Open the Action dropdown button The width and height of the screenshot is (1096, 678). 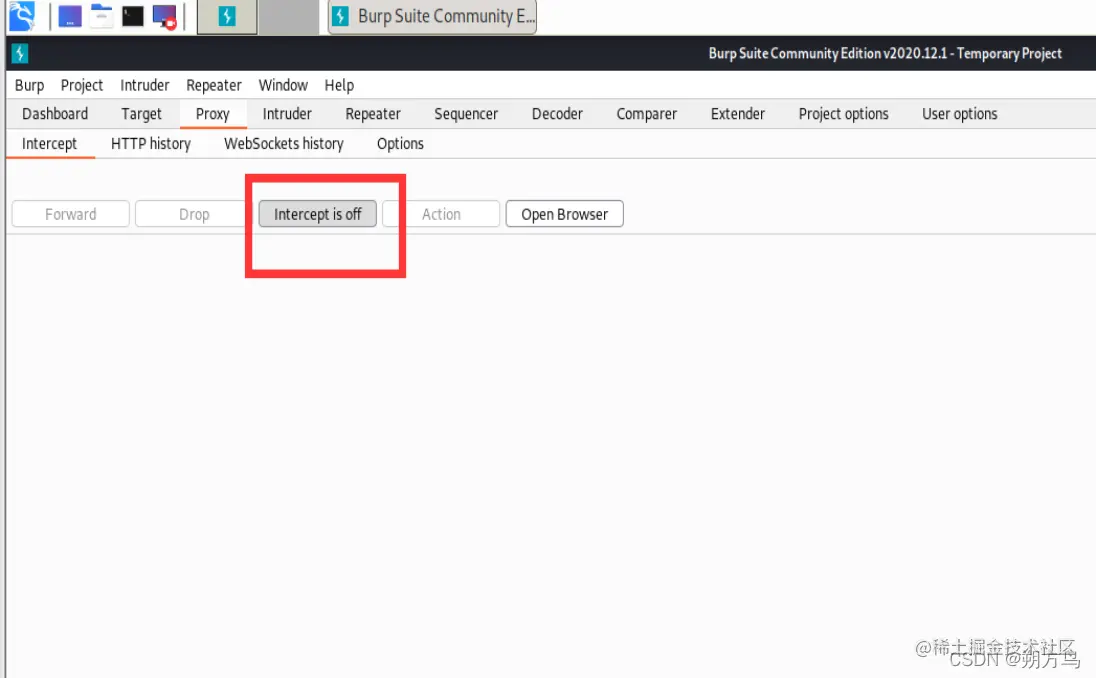coord(441,215)
